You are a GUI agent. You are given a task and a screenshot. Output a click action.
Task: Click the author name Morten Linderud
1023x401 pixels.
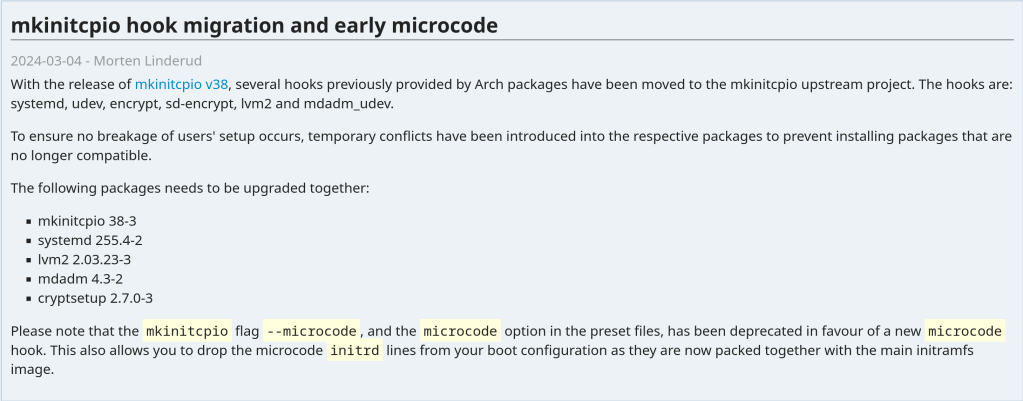[x=148, y=60]
